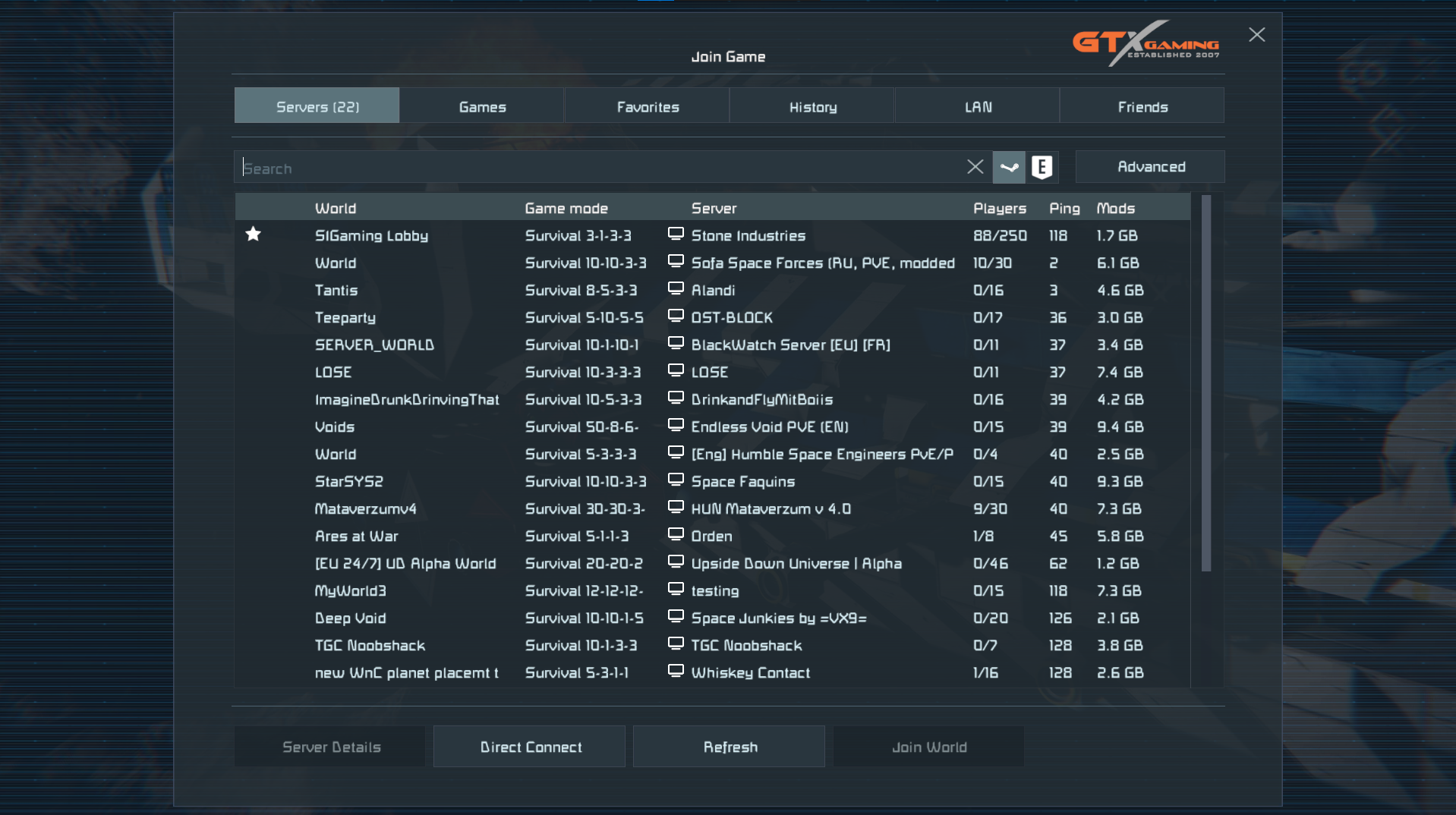Switch to the Favorites tab

tap(647, 106)
